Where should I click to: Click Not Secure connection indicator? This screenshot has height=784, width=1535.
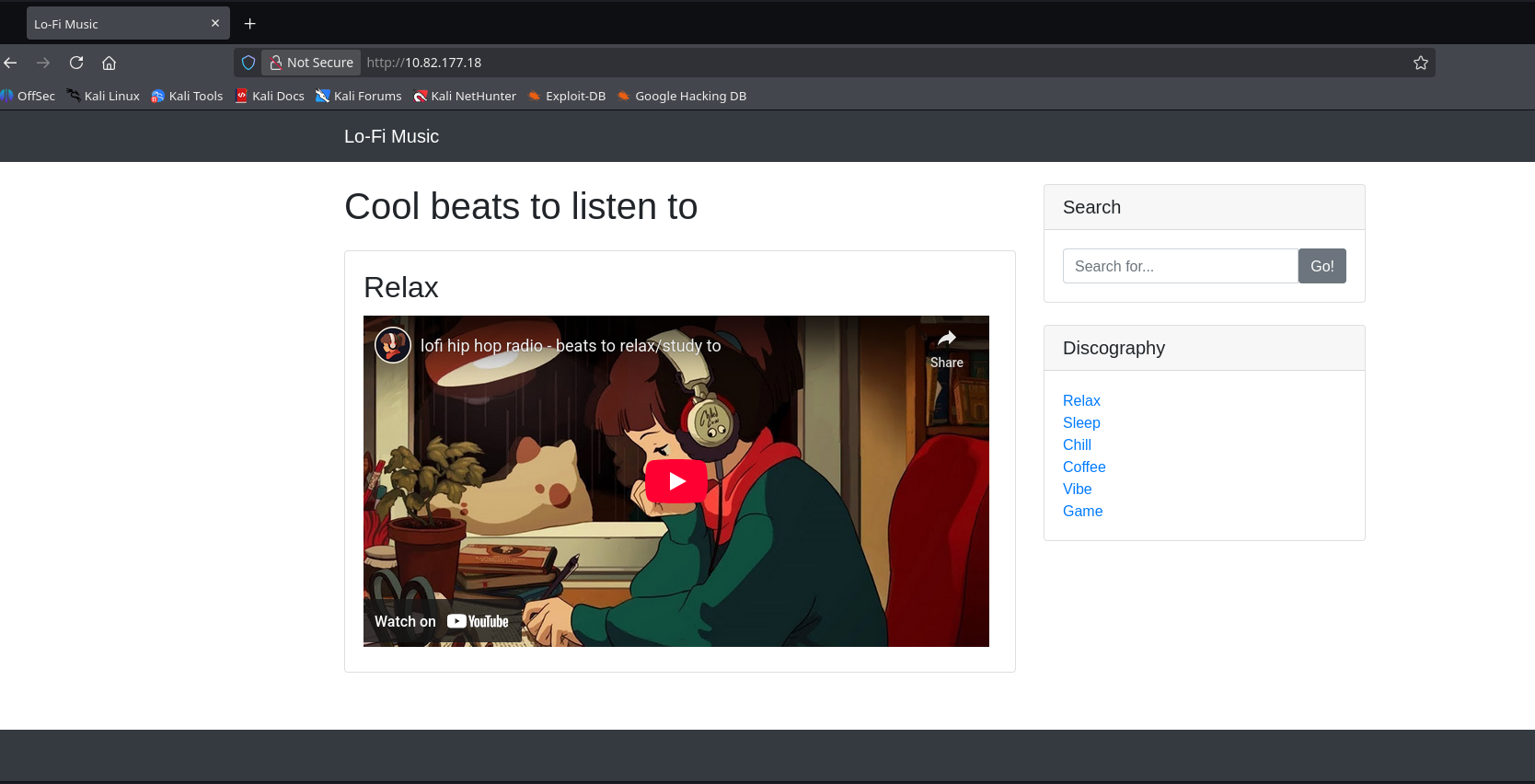click(x=311, y=63)
